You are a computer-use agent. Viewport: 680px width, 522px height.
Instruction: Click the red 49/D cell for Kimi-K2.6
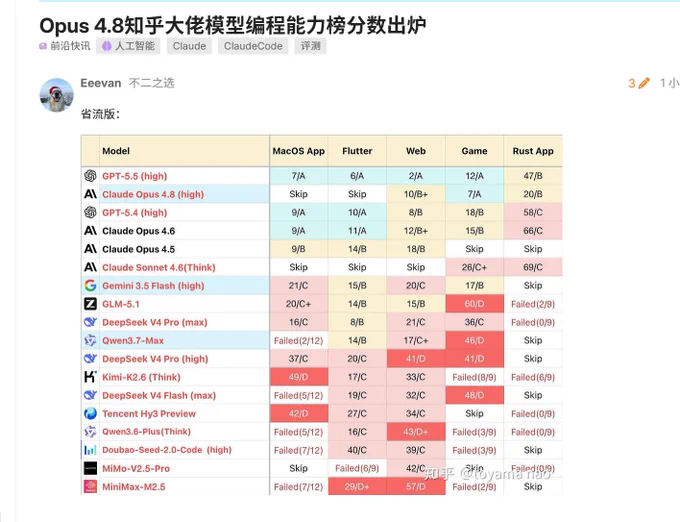pyautogui.click(x=298, y=377)
